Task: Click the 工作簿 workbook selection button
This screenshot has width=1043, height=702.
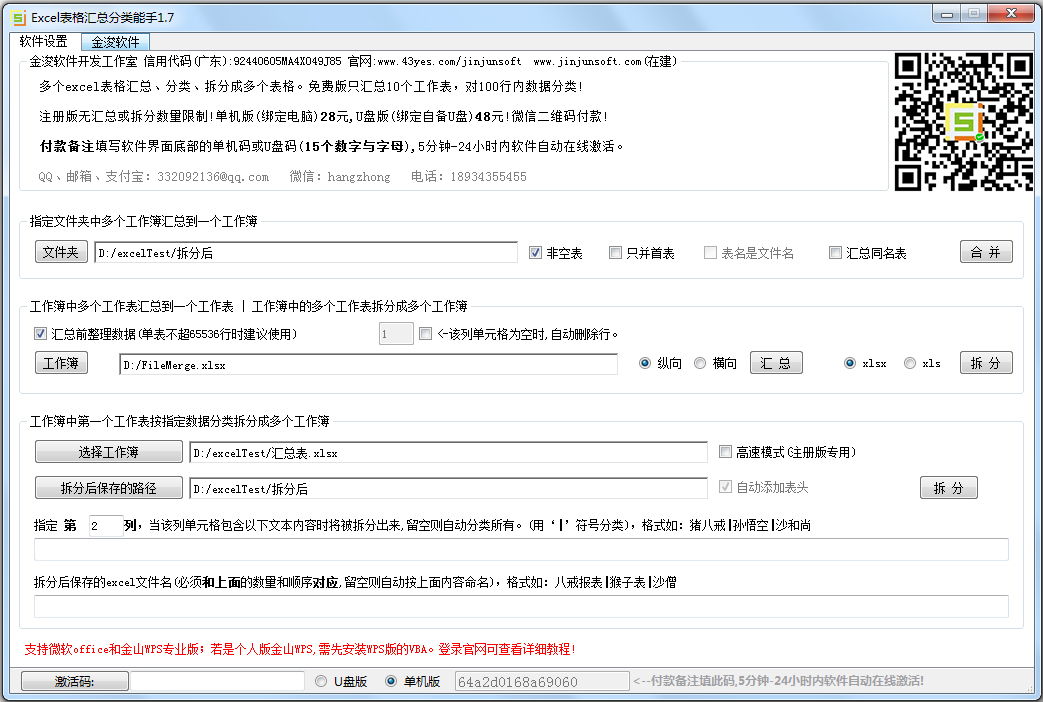Action: pyautogui.click(x=61, y=363)
